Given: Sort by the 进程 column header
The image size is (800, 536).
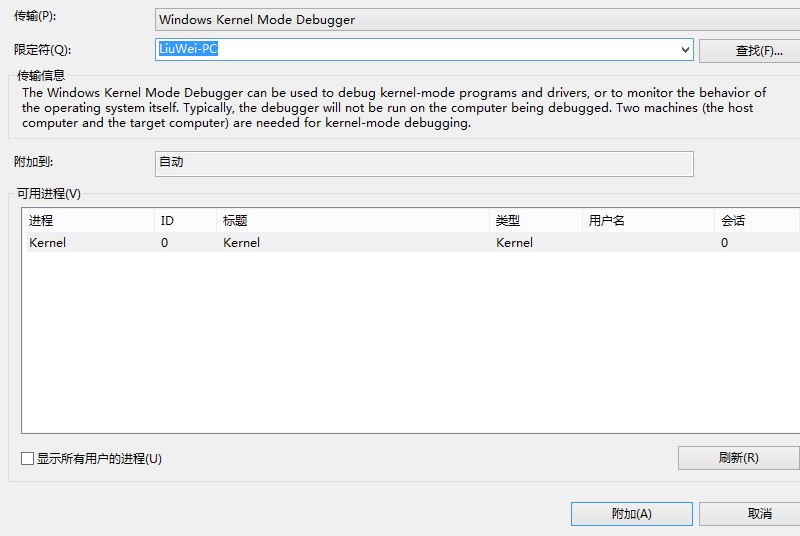Looking at the screenshot, I should [88, 220].
